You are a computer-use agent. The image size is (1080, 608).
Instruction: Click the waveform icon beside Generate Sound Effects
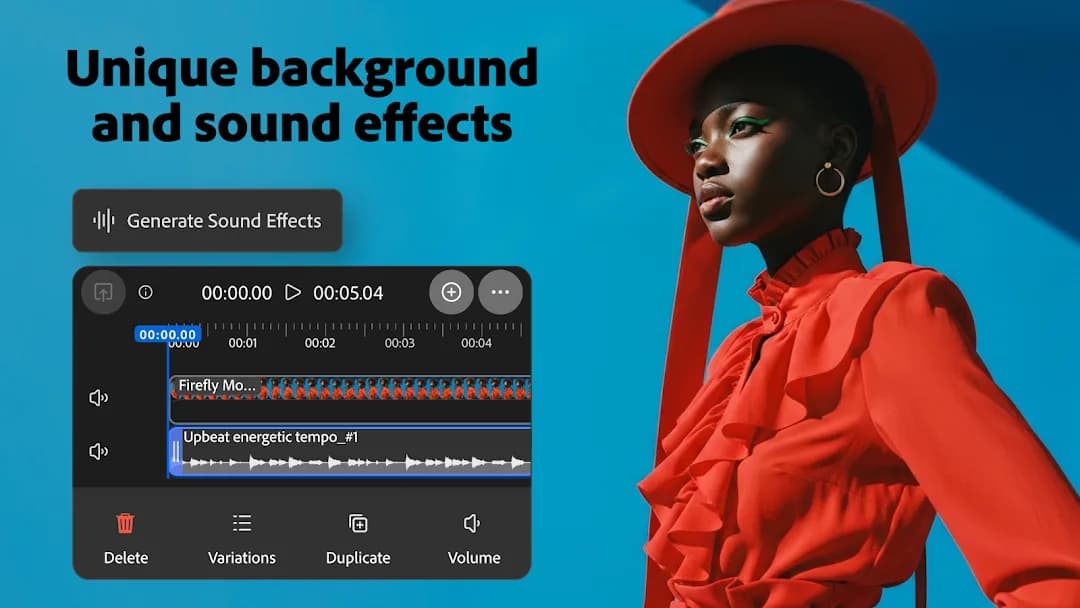(x=104, y=220)
